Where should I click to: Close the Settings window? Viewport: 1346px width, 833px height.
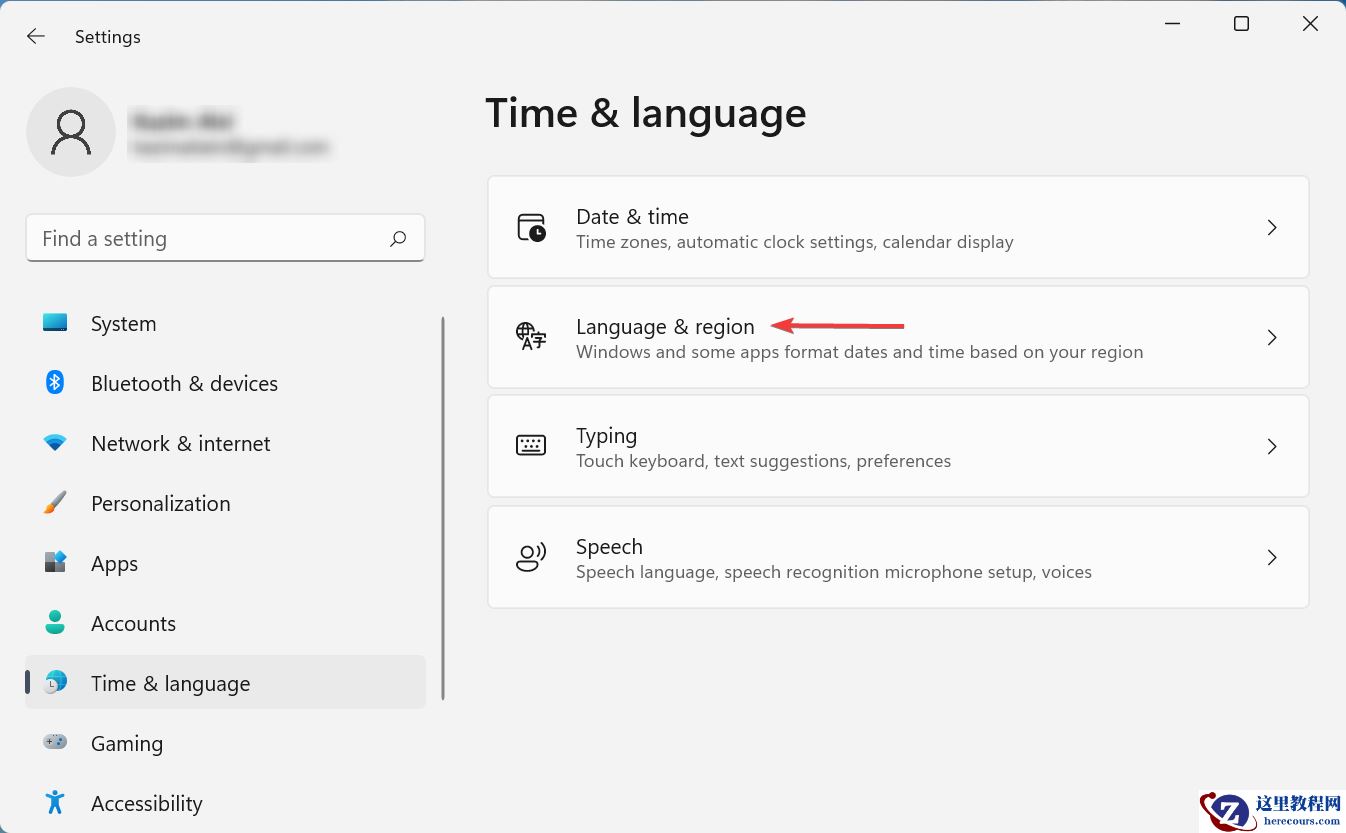[x=1310, y=24]
